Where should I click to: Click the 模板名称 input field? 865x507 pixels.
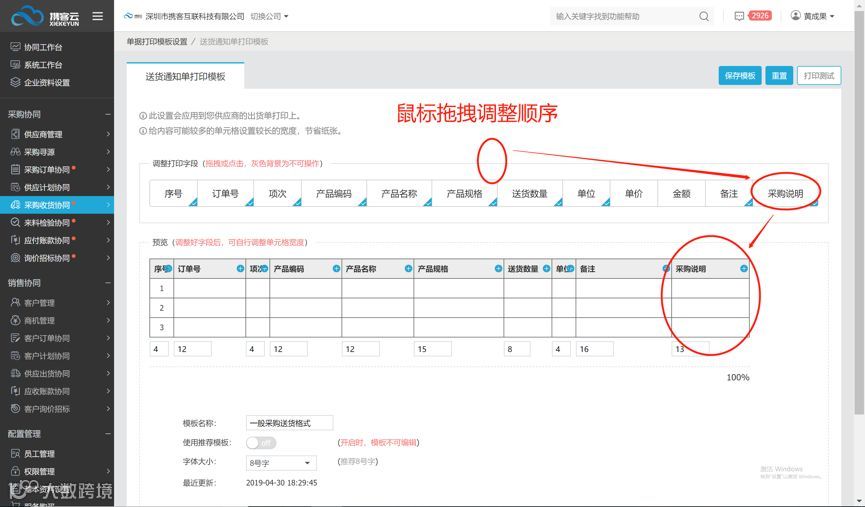point(289,423)
